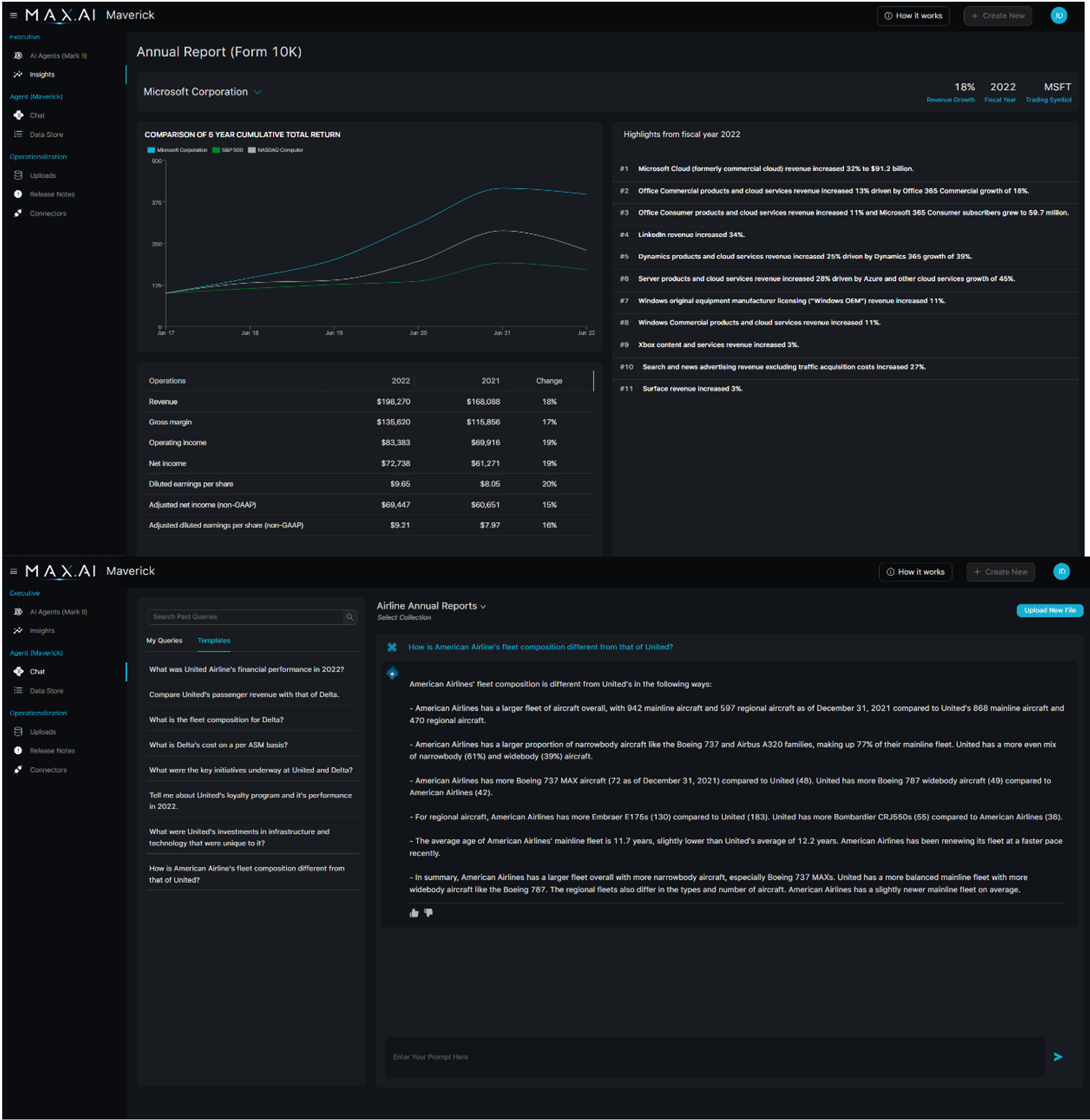Image resolution: width=1090 pixels, height=1120 pixels.
Task: Open Release Notes in the Annual Report view sidebar
Action: coord(52,194)
